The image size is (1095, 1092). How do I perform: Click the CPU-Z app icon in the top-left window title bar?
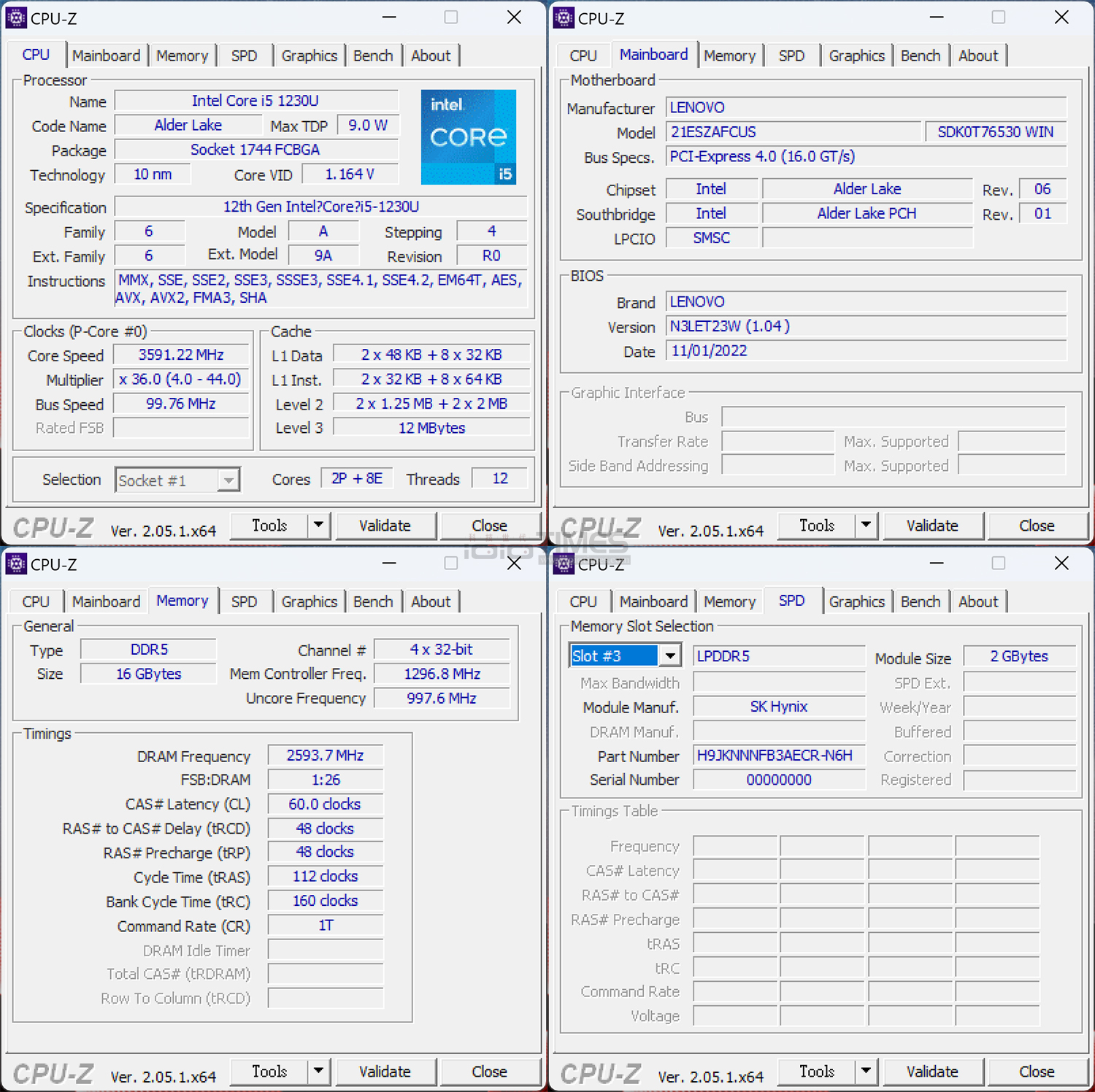[x=15, y=18]
